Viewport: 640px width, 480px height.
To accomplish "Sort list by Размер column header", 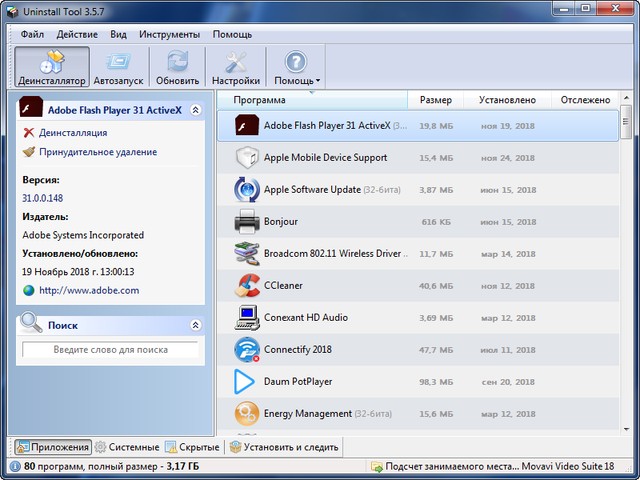I will coord(435,100).
